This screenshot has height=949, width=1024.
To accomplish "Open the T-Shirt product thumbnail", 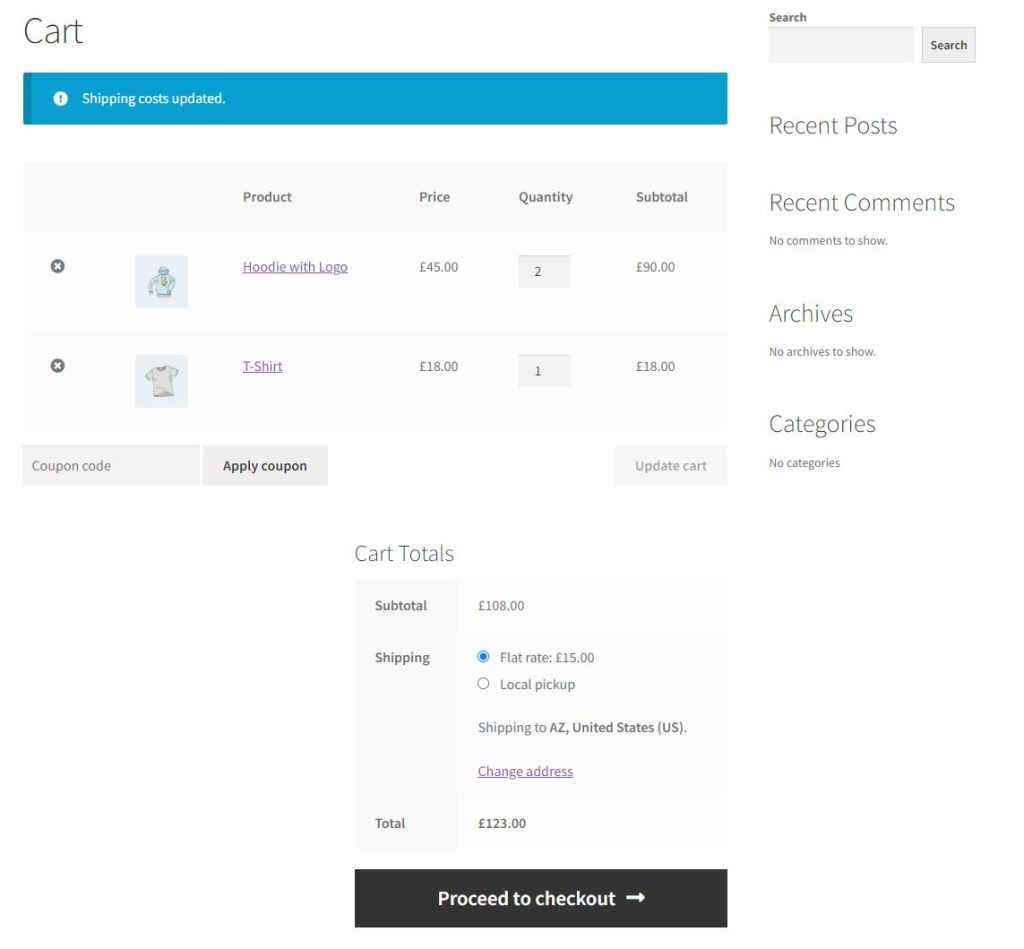I will point(161,381).
